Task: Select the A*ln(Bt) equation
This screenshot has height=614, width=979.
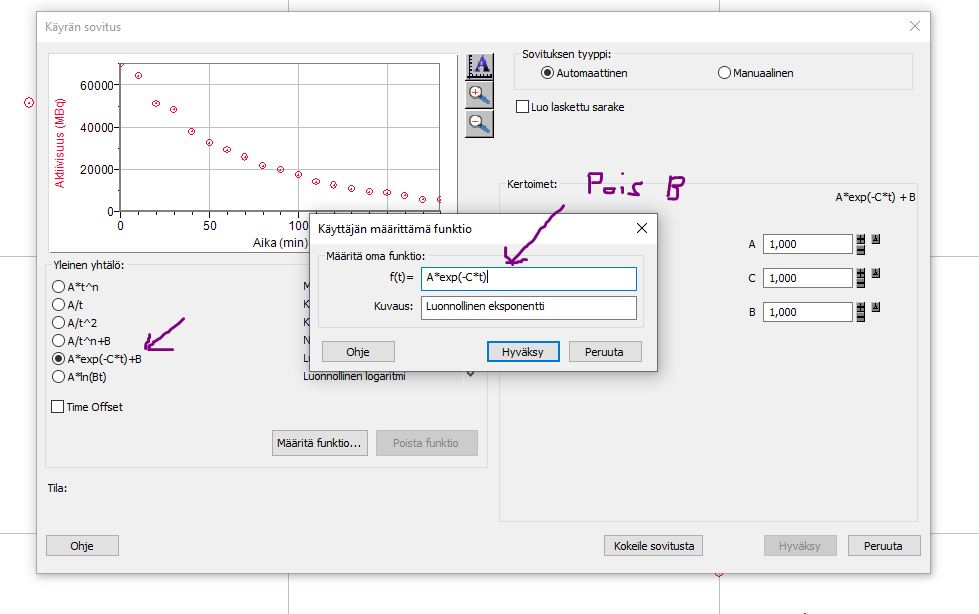Action: click(58, 376)
